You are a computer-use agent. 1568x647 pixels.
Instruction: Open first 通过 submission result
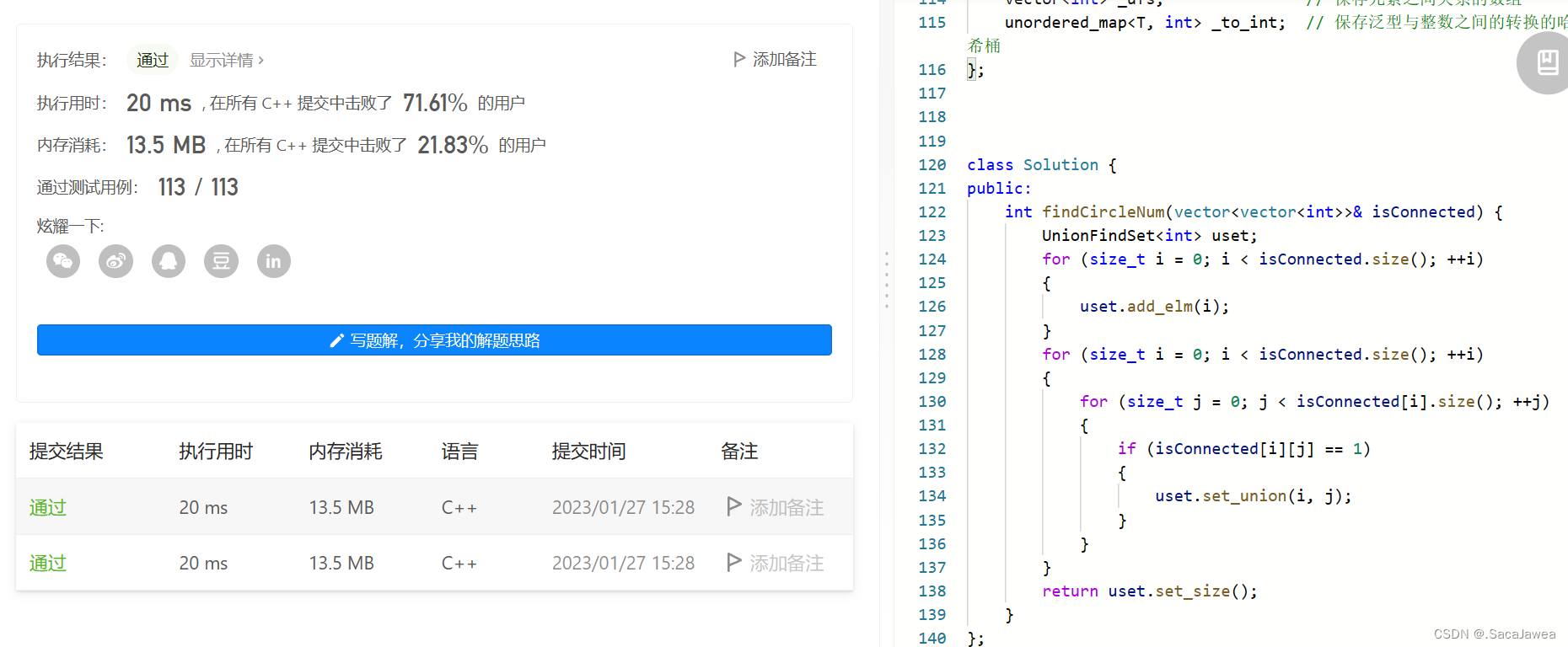(x=48, y=507)
